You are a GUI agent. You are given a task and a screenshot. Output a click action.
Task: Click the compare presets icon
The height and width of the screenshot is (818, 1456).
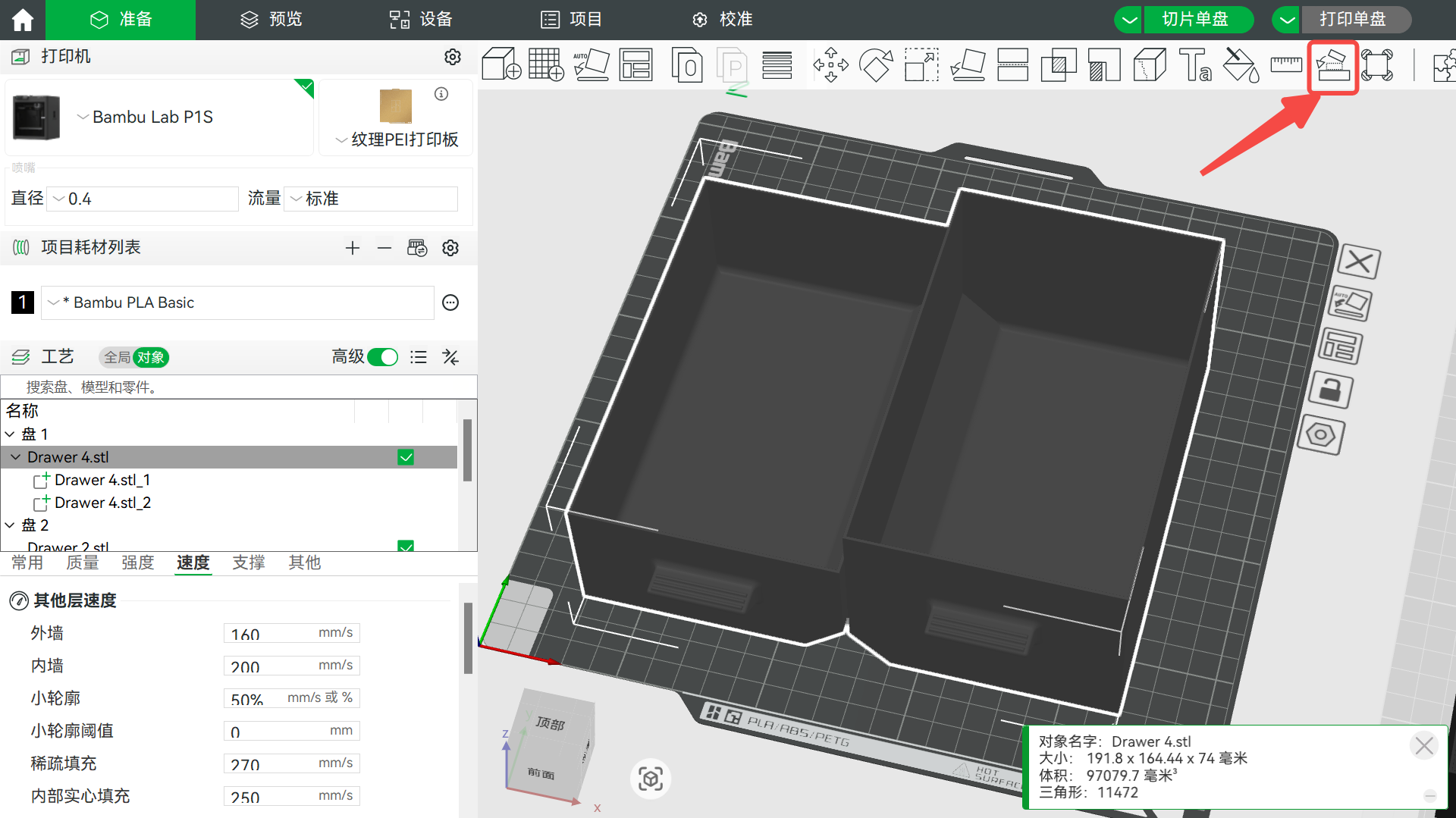450,357
